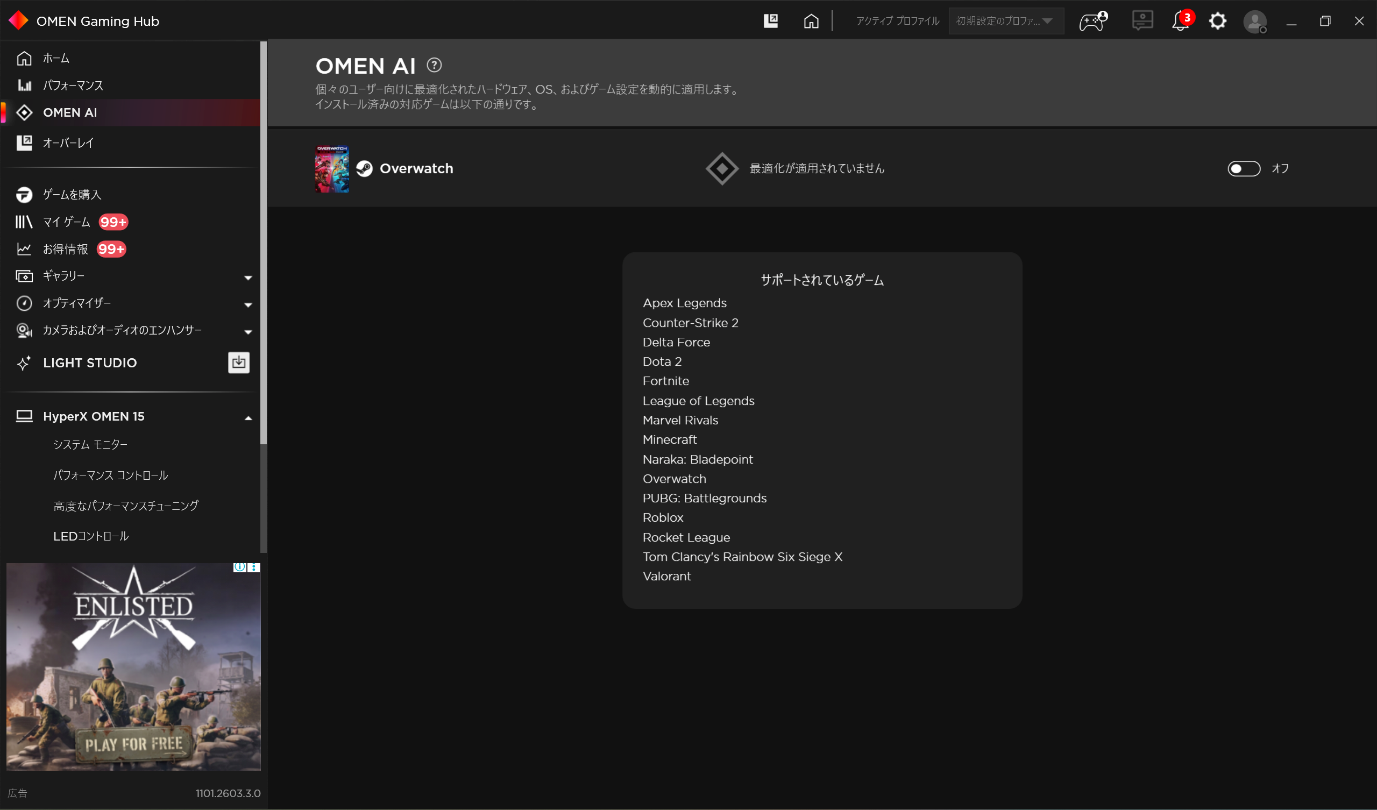
Task: Click the ギャラリー camera icon
Action: pyautogui.click(x=24, y=276)
